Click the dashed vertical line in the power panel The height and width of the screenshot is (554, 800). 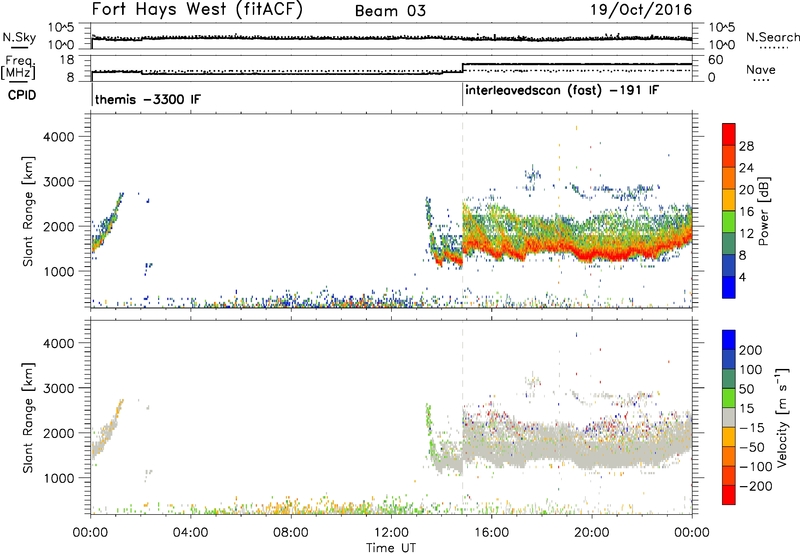[463, 211]
